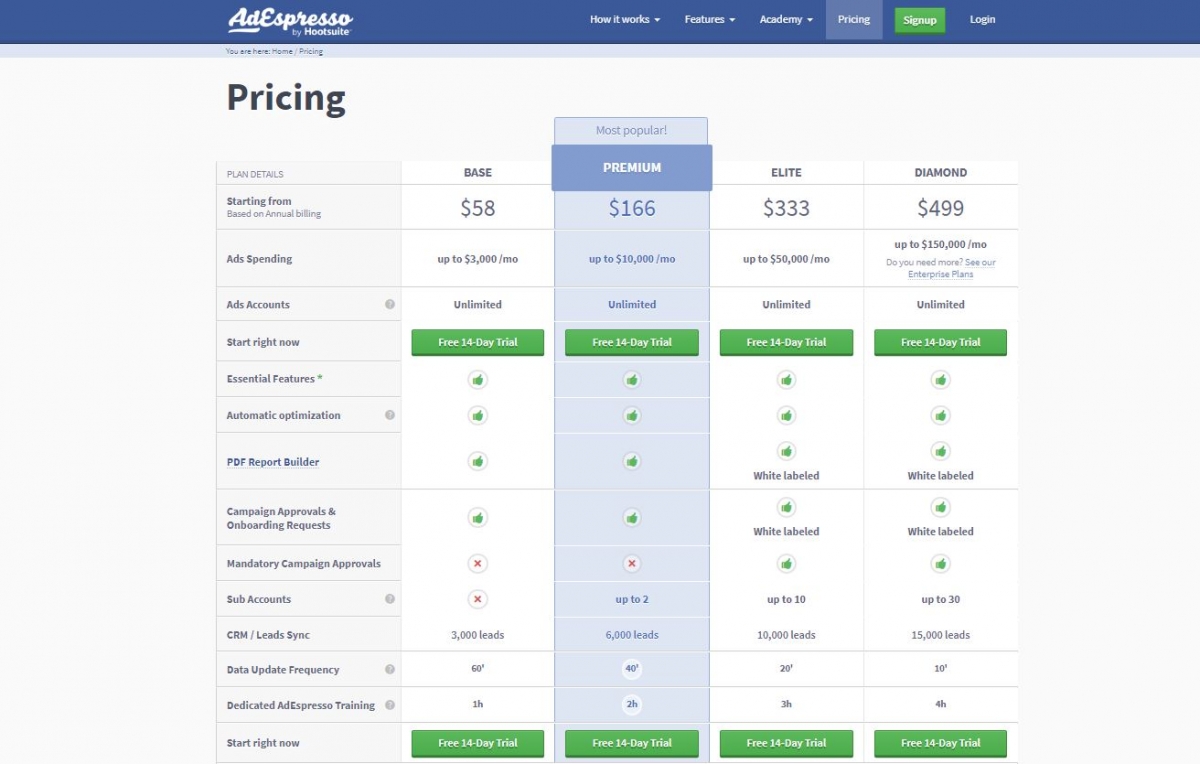Screen dimensions: 1200x764
Task: Click the AdEspresso by Hootsuite logo
Action: point(290,20)
